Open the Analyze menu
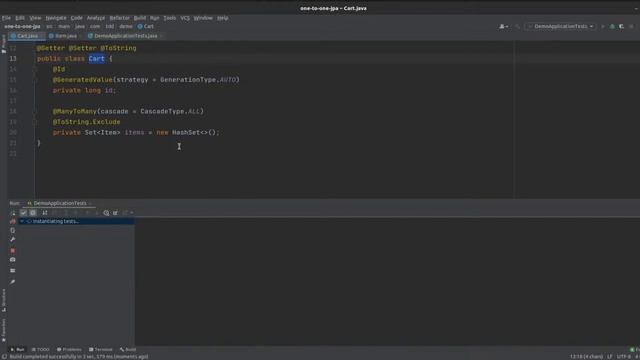This screenshot has height=360, width=640. (x=96, y=18)
